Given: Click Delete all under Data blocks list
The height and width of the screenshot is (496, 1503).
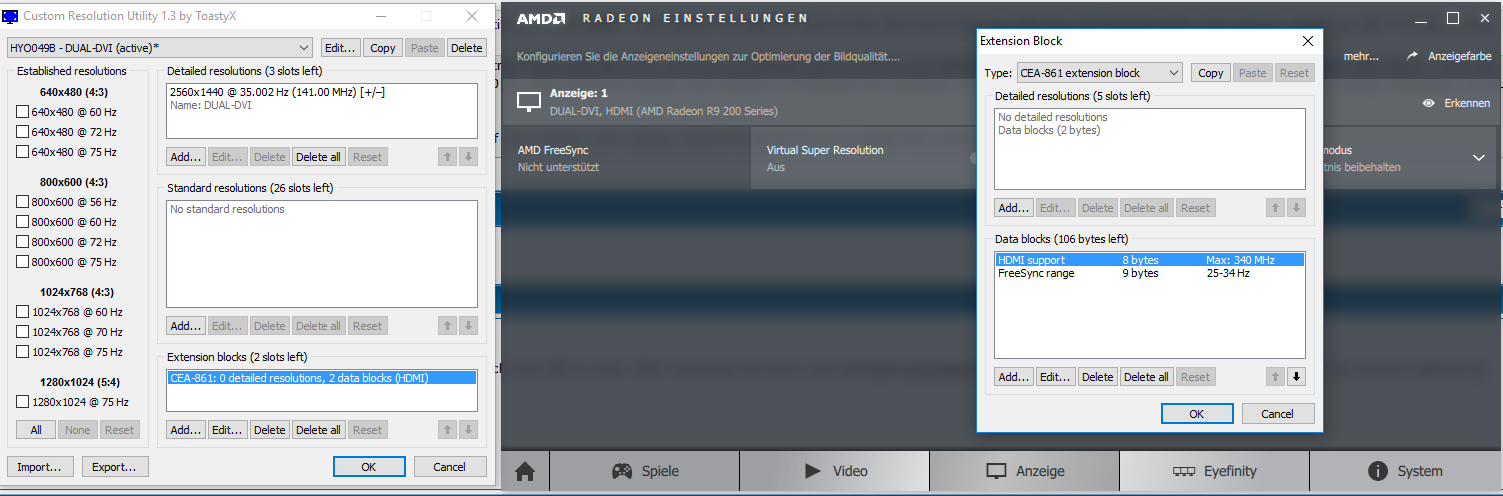Looking at the screenshot, I should point(1146,377).
